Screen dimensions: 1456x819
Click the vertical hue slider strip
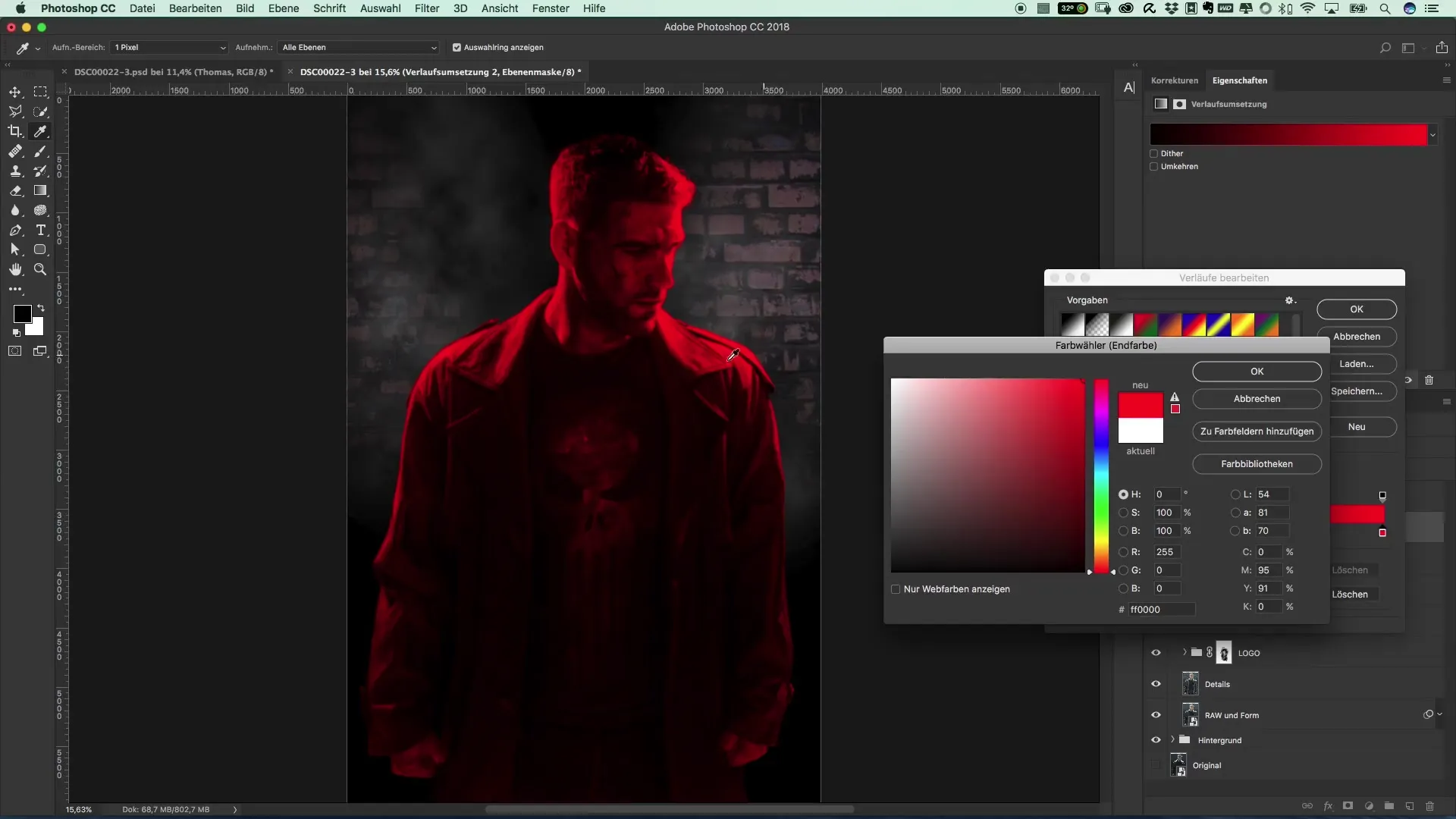(x=1101, y=475)
